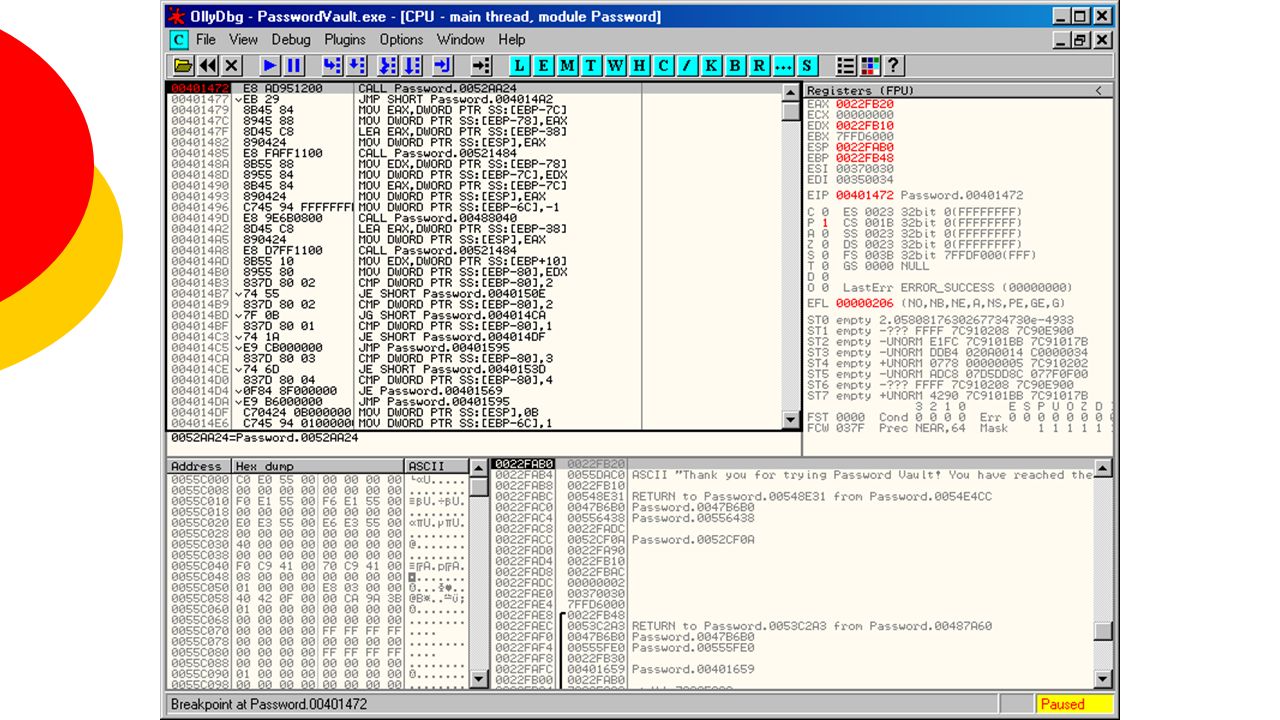Show Windows list with W button
Viewport: 1280px width, 720px height.
point(615,66)
